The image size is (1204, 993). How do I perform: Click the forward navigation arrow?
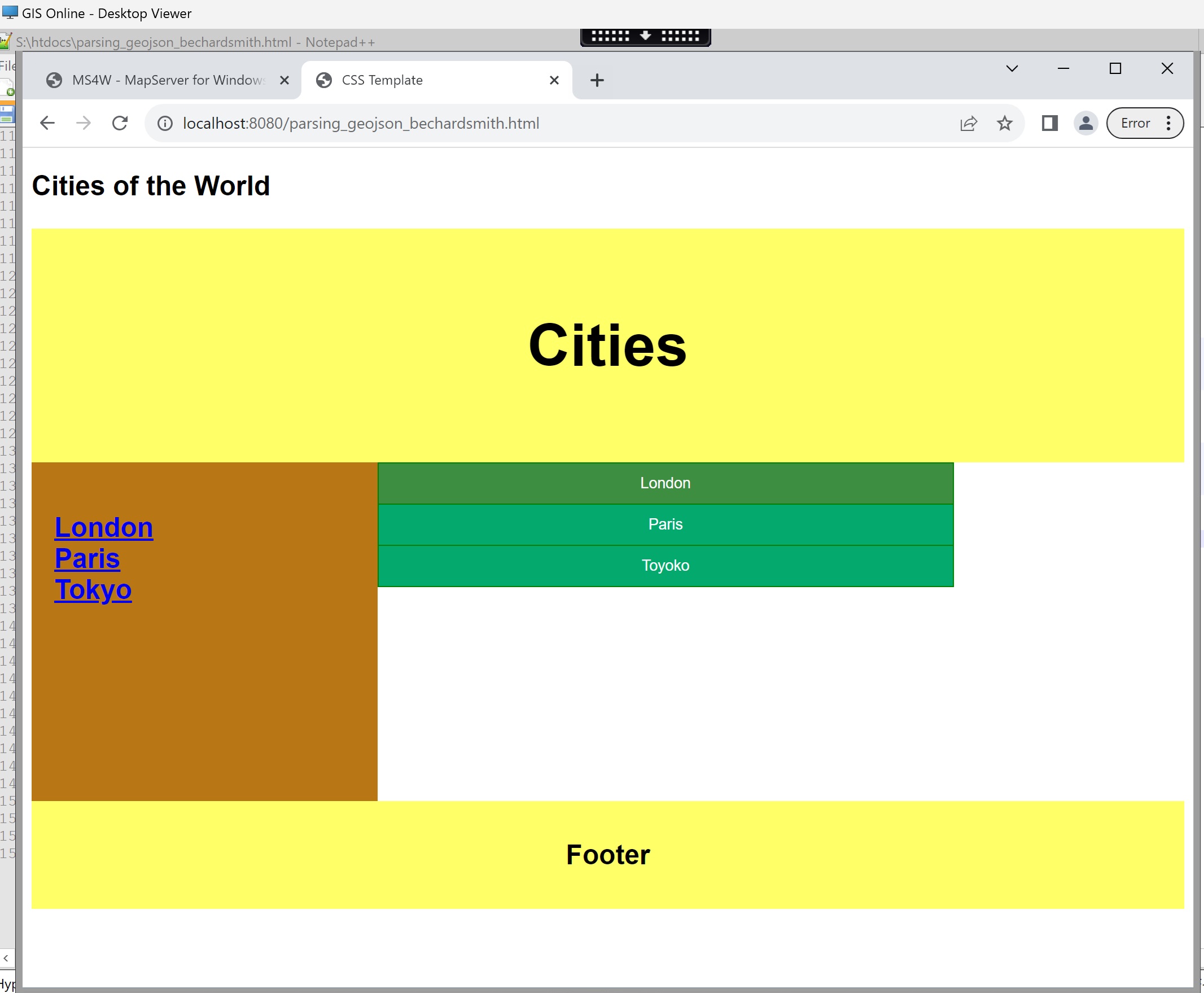pos(84,123)
